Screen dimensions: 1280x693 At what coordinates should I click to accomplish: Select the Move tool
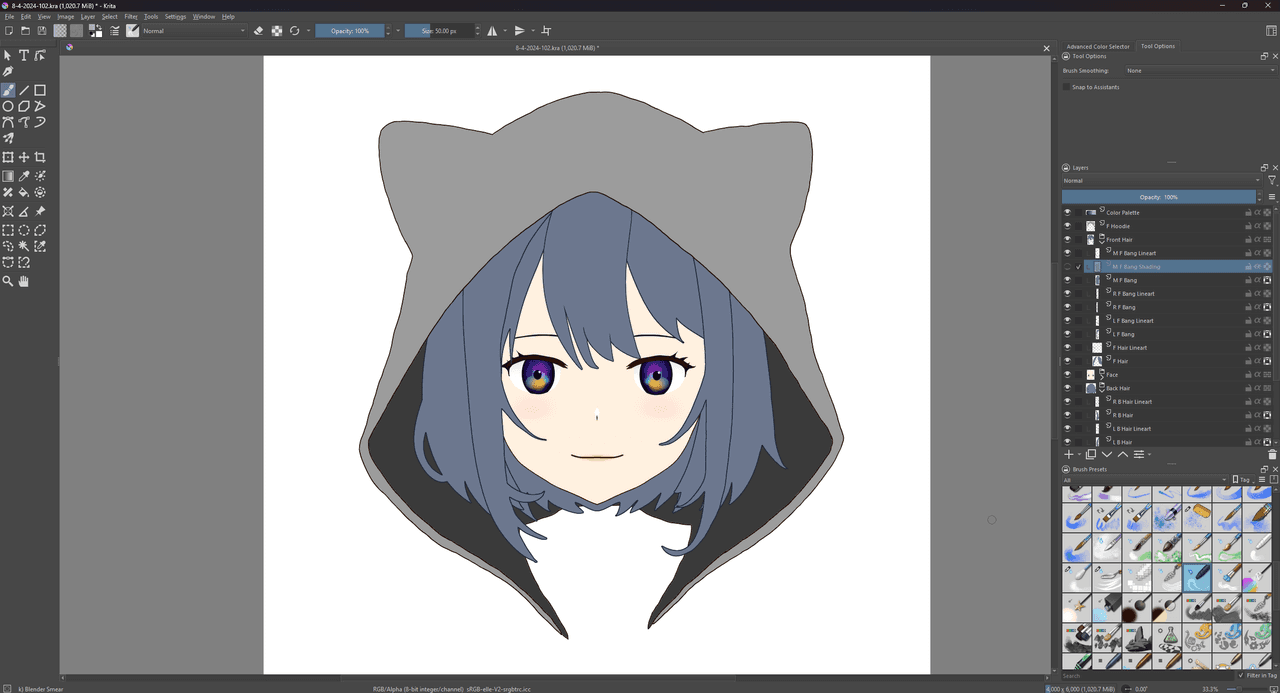point(24,157)
